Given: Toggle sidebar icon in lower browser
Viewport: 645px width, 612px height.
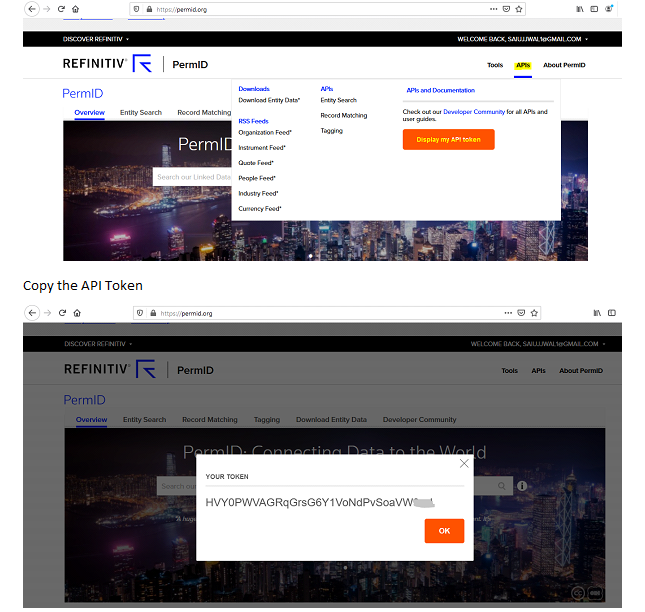Looking at the screenshot, I should point(612,313).
